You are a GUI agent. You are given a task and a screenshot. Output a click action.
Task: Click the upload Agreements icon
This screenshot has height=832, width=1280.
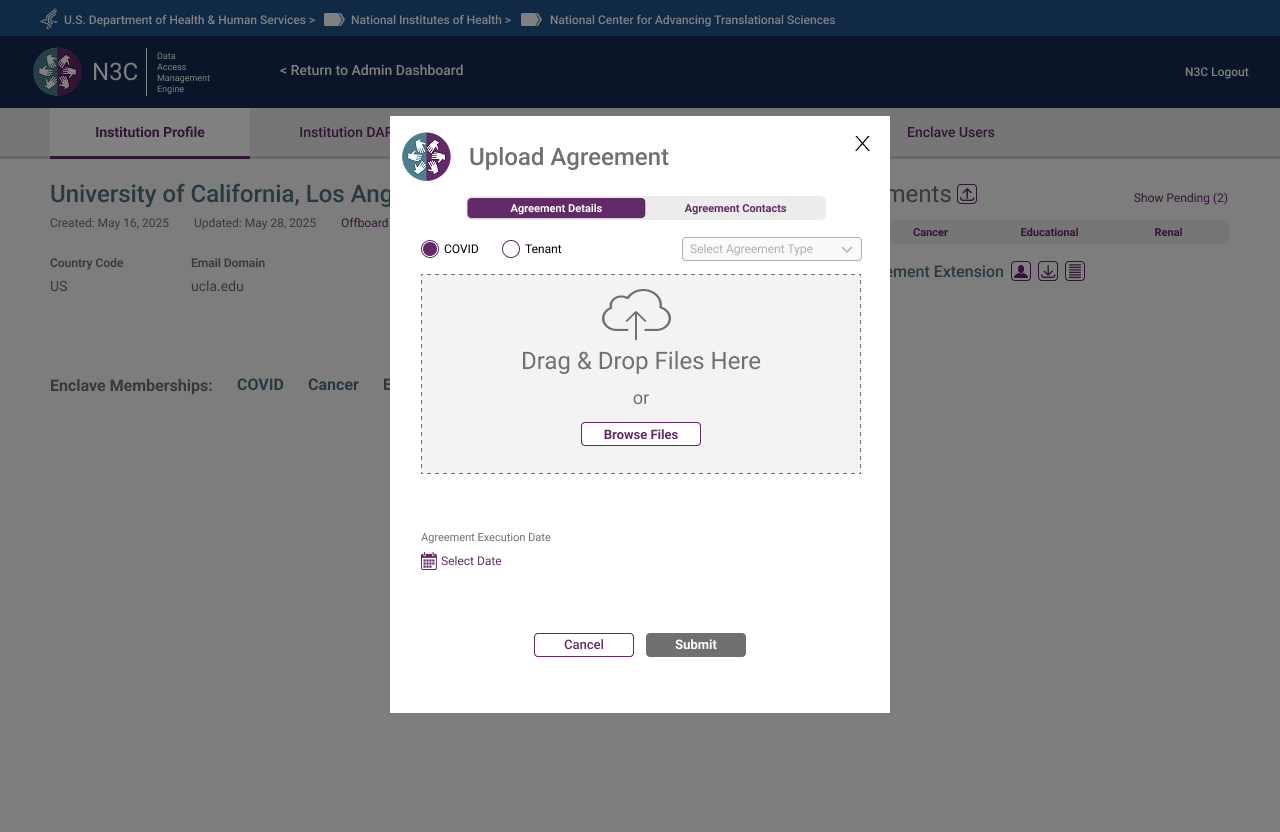click(966, 193)
